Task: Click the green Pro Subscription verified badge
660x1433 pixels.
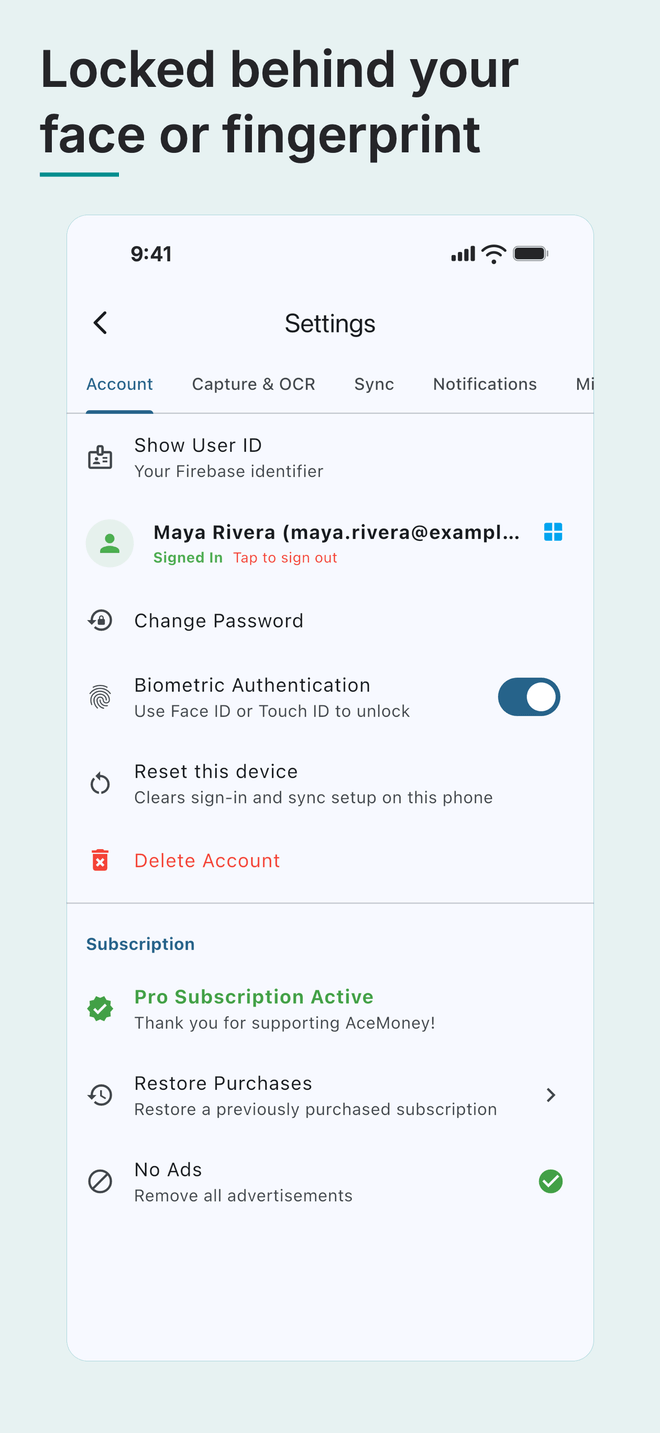Action: [100, 1009]
